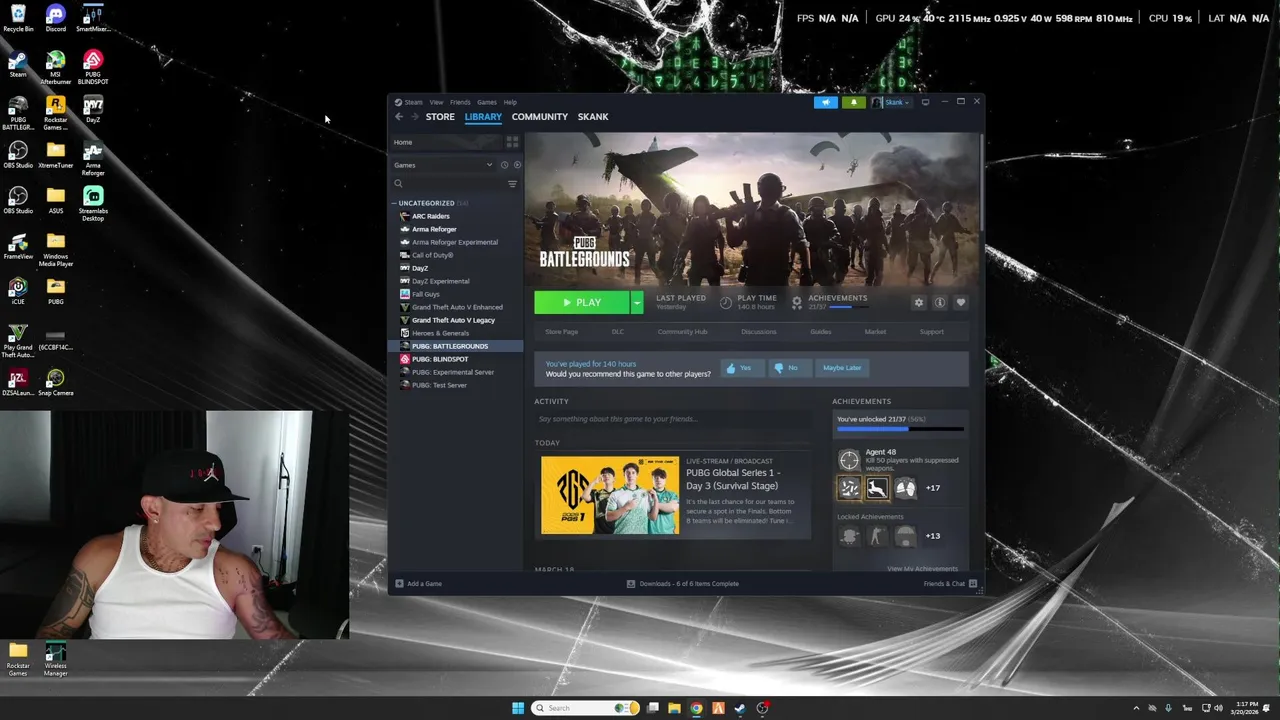Open the Friends menu
The image size is (1280, 720).
tap(460, 102)
